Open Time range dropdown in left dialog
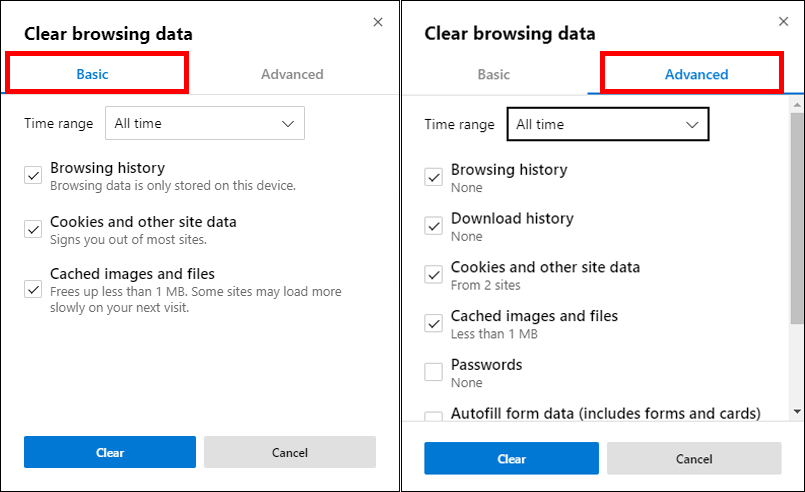Viewport: 805px width, 492px height. [205, 123]
